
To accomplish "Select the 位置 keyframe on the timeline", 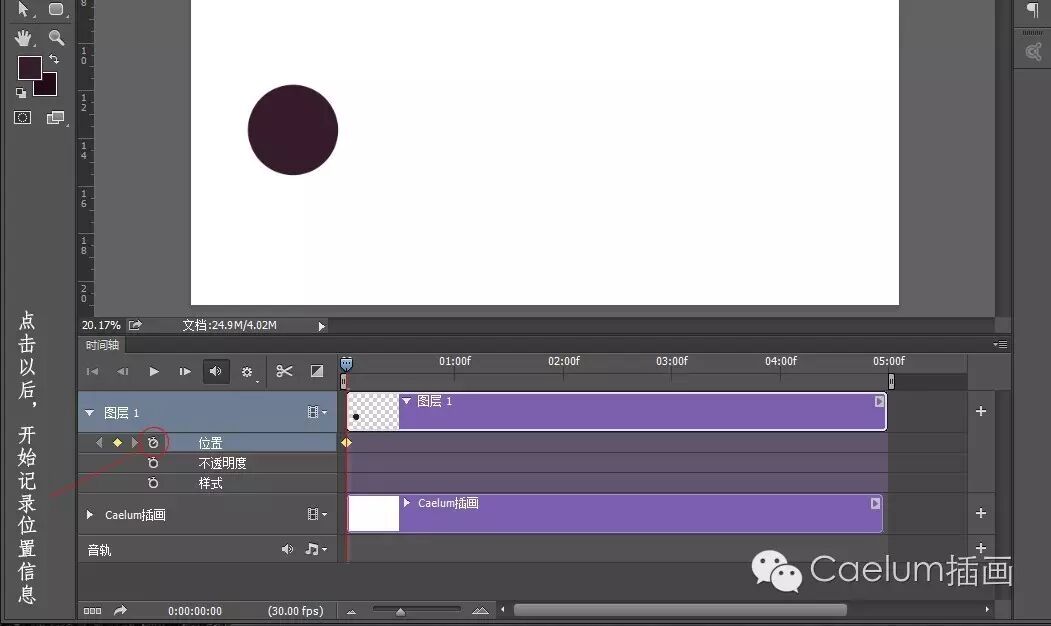I will pos(347,442).
